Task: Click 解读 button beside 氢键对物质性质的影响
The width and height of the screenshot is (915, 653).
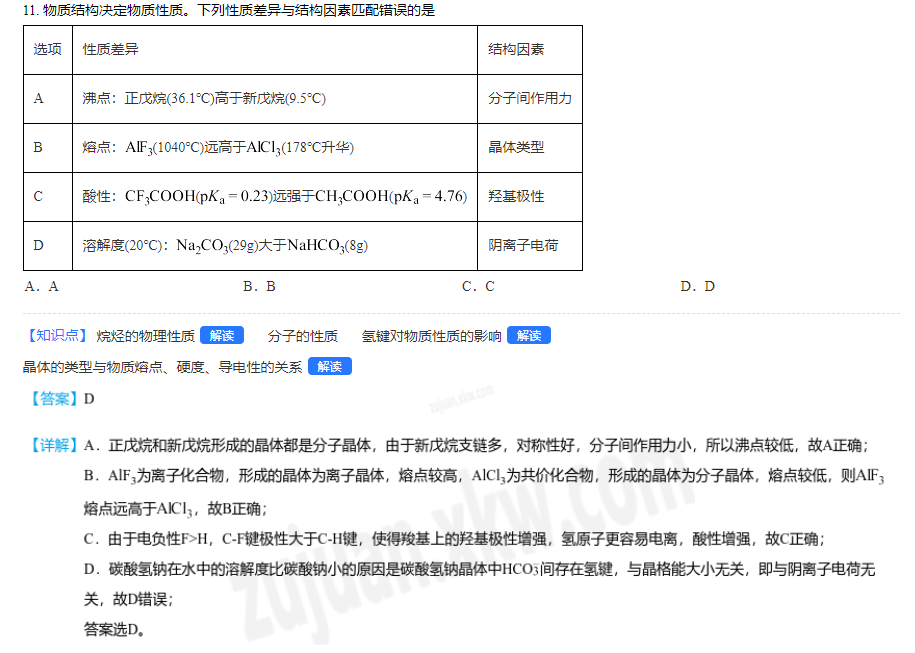Action: (x=528, y=336)
